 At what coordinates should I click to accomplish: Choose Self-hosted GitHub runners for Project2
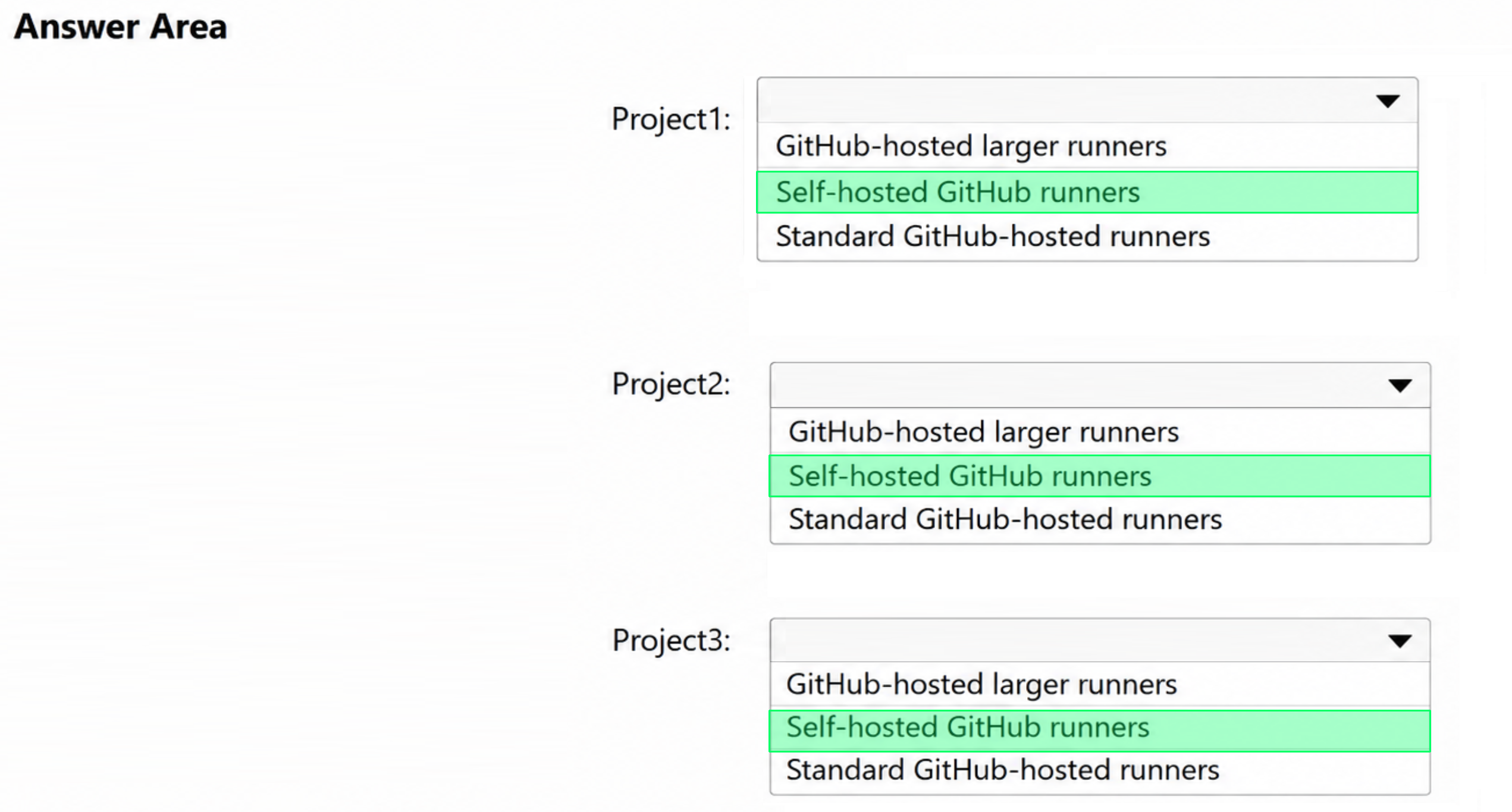pos(1100,476)
